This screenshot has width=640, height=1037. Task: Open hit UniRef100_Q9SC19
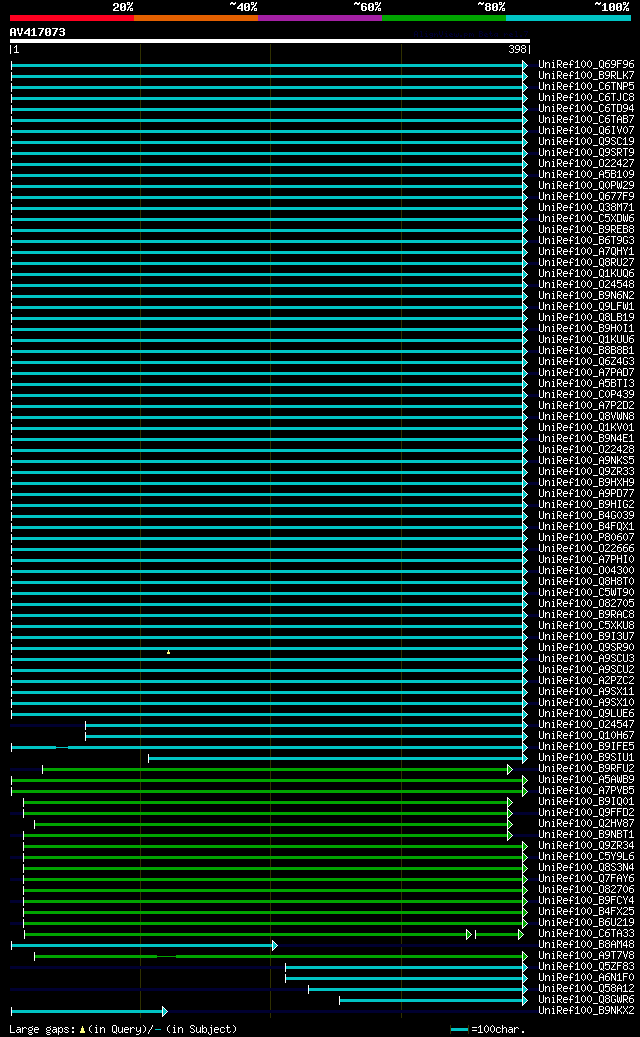586,142
